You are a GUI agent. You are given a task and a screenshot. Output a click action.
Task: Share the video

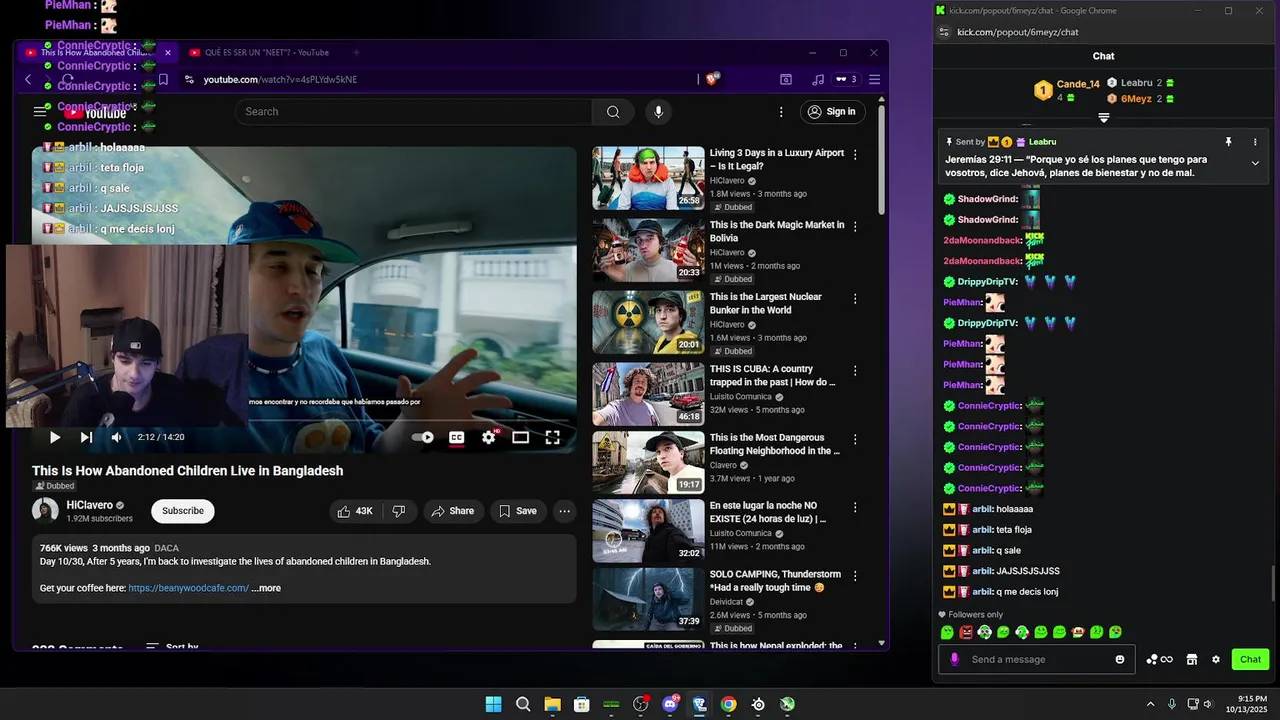tap(453, 511)
